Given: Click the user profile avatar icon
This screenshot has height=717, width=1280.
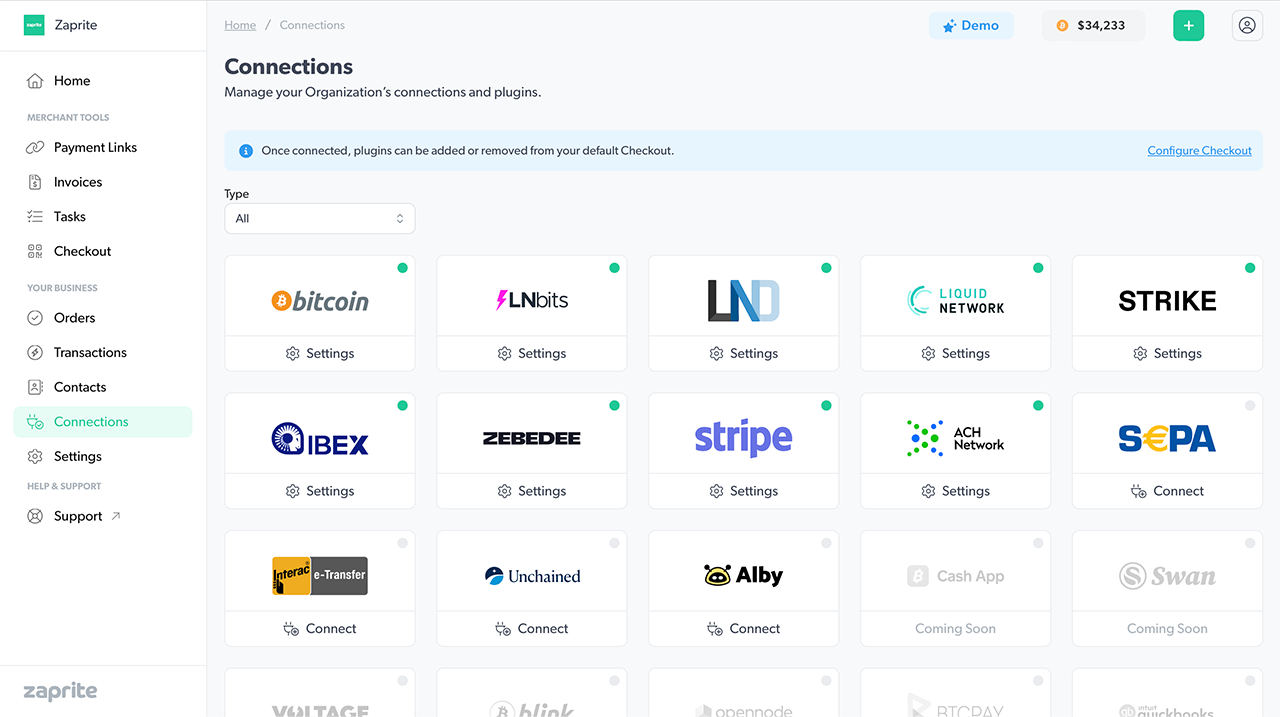Looking at the screenshot, I should (1247, 26).
